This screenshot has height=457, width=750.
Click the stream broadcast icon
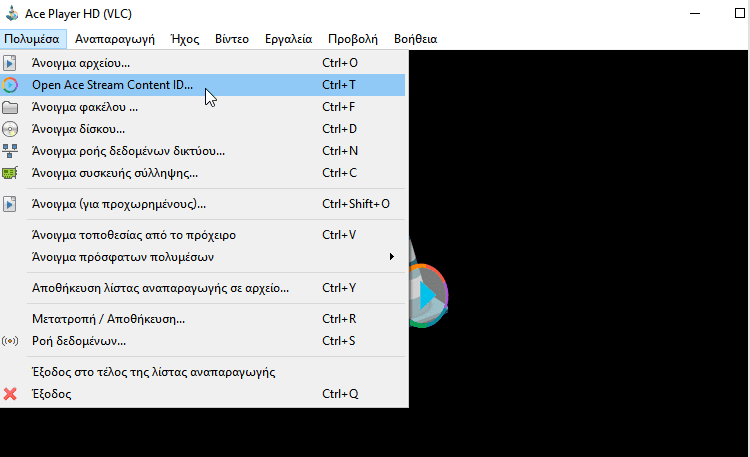(10, 341)
